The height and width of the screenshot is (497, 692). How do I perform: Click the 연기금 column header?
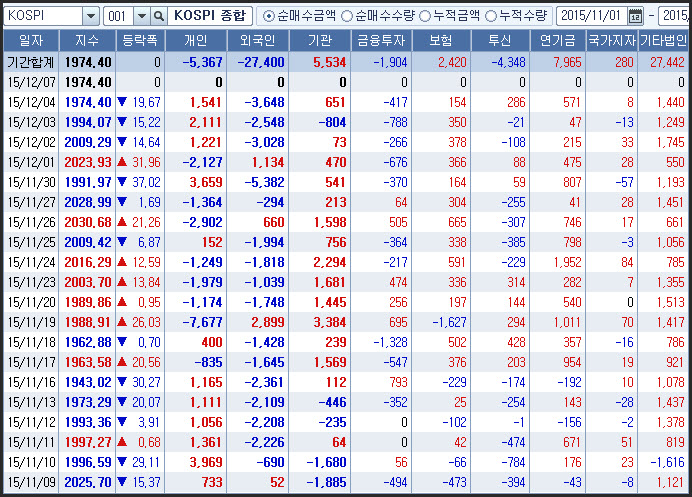point(558,41)
